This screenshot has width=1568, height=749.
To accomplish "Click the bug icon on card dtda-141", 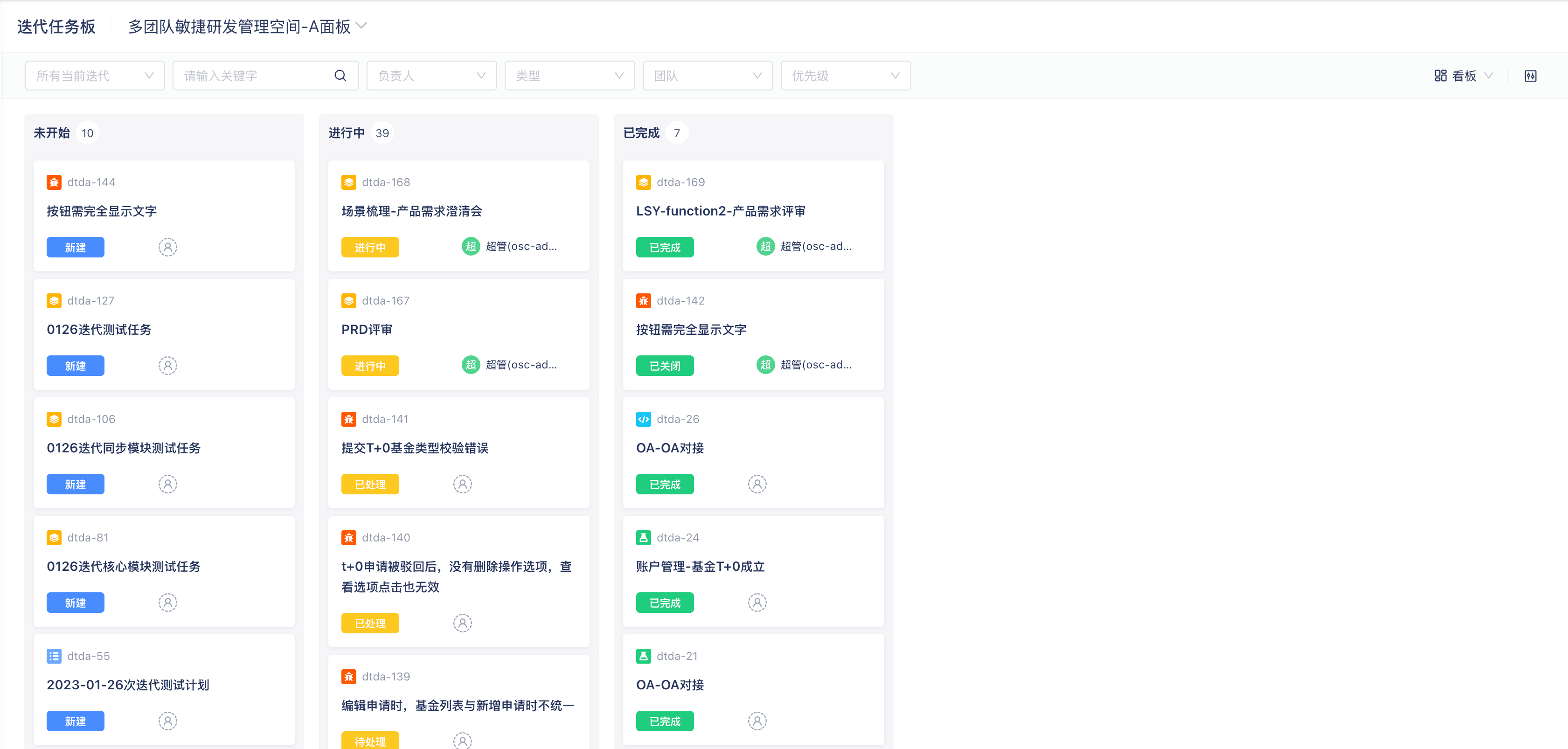I will coord(349,419).
